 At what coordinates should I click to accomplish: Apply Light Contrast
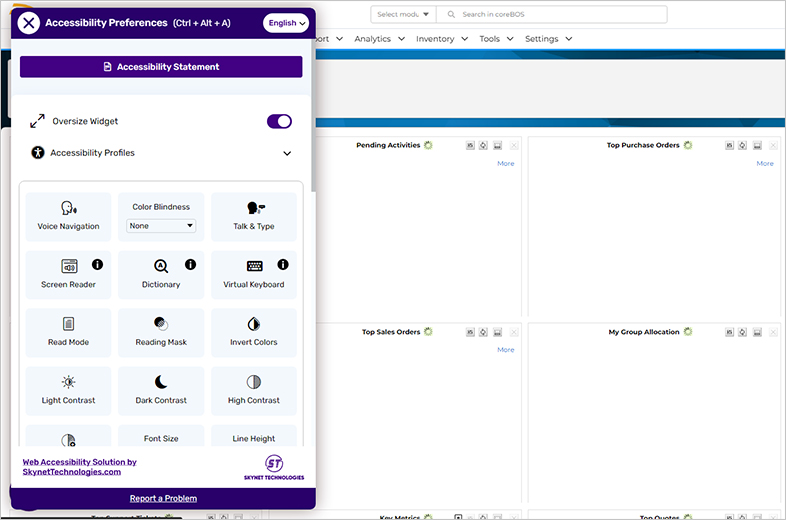[68, 391]
